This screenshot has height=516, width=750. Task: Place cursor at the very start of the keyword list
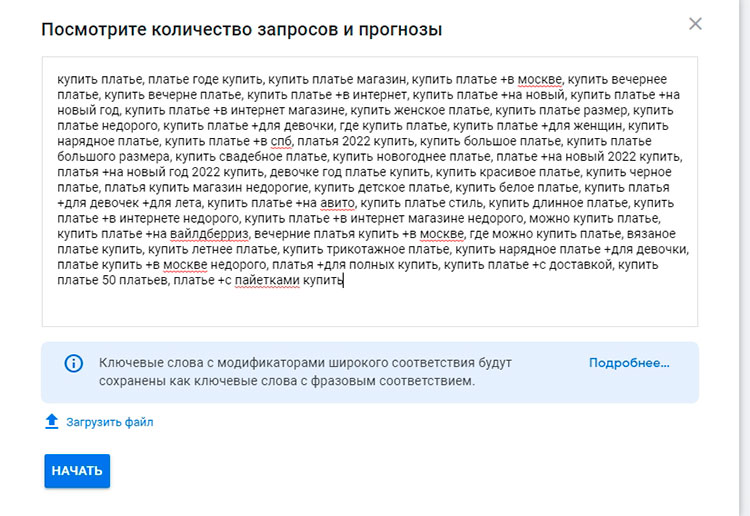tap(58, 80)
